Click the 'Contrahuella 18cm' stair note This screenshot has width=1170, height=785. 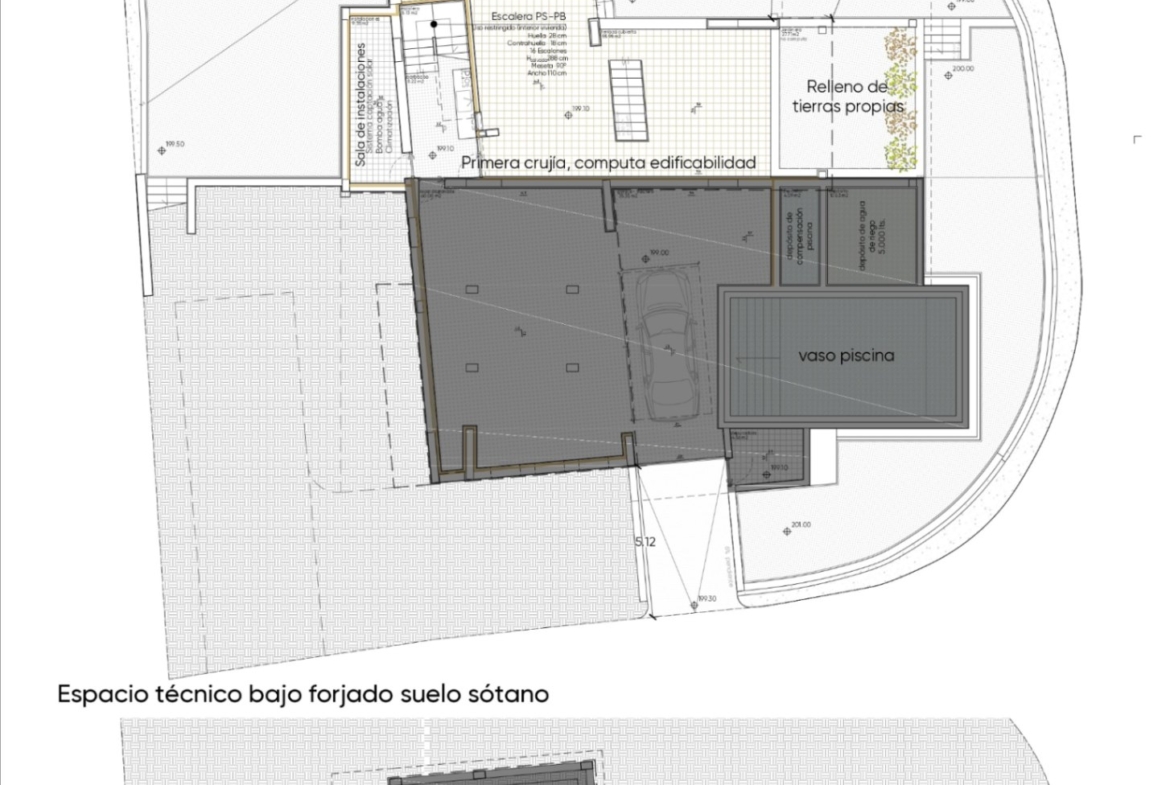(536, 43)
